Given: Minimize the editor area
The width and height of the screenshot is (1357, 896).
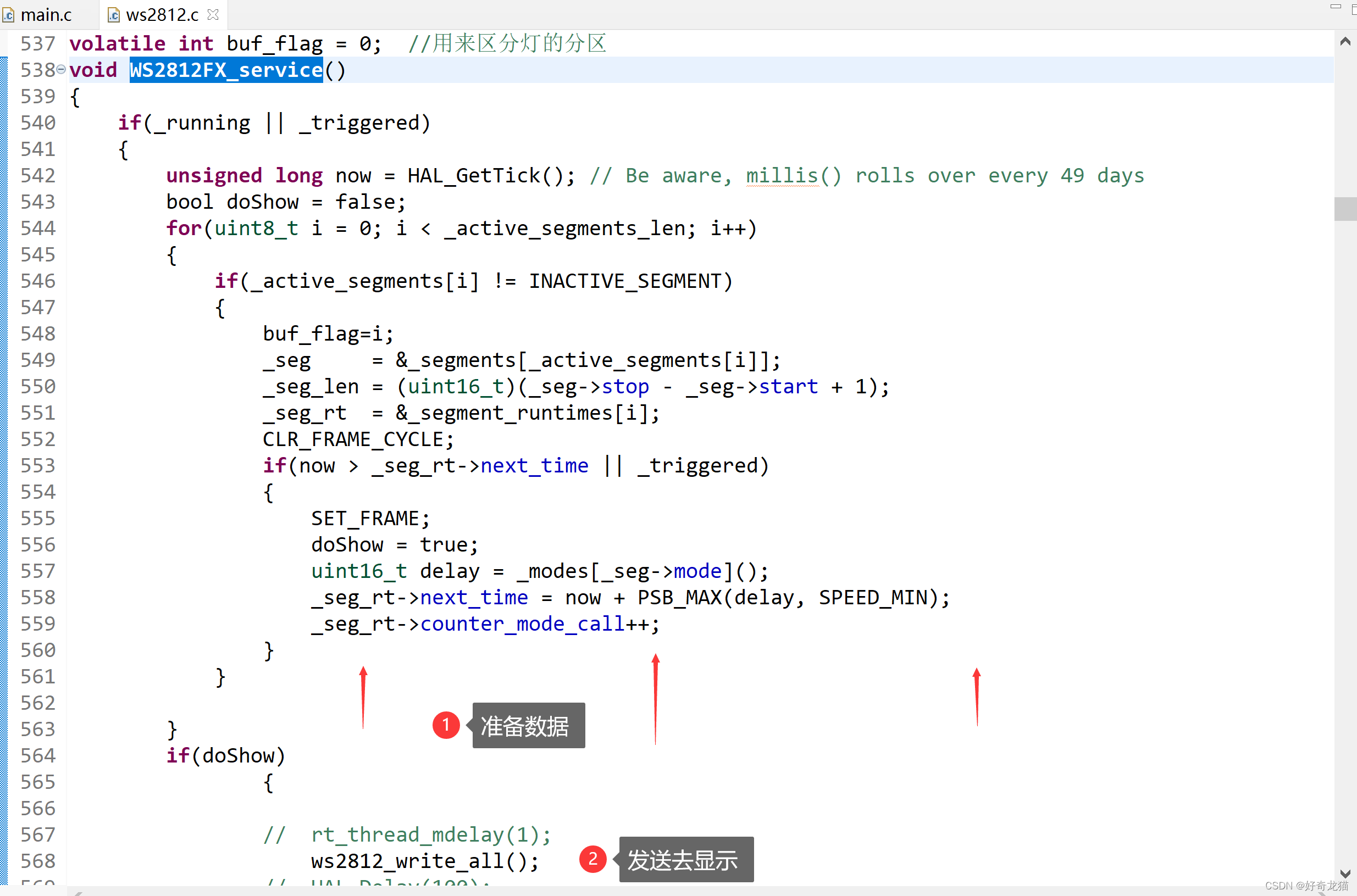Looking at the screenshot, I should click(x=1335, y=7).
